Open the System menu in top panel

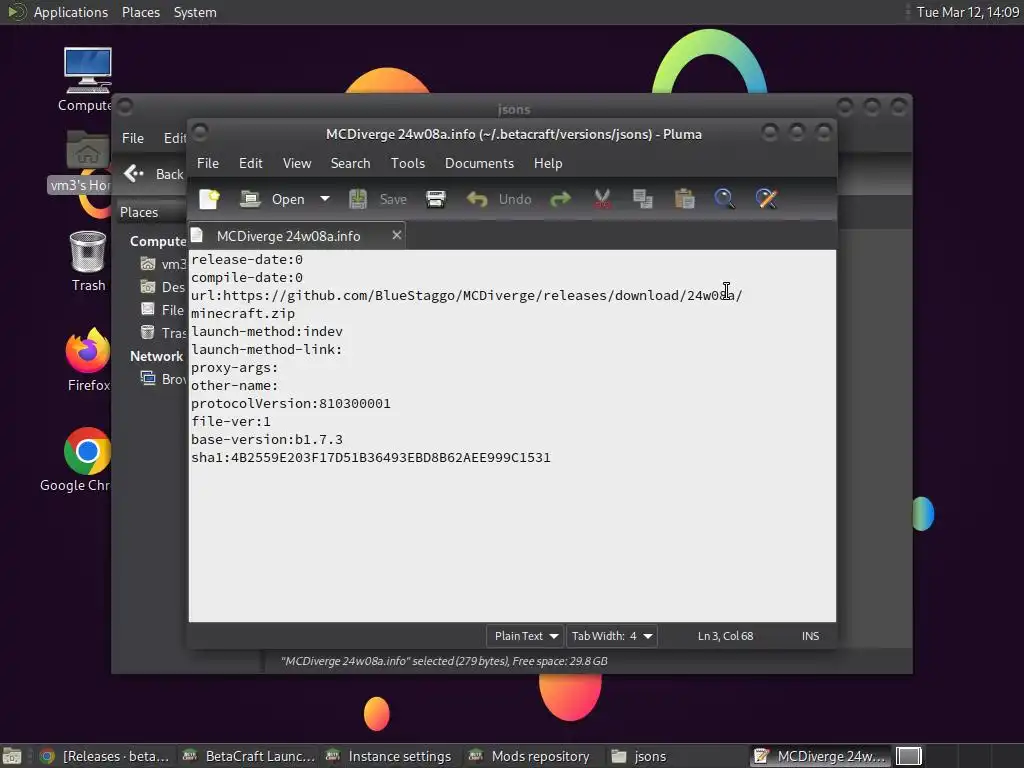[x=195, y=12]
